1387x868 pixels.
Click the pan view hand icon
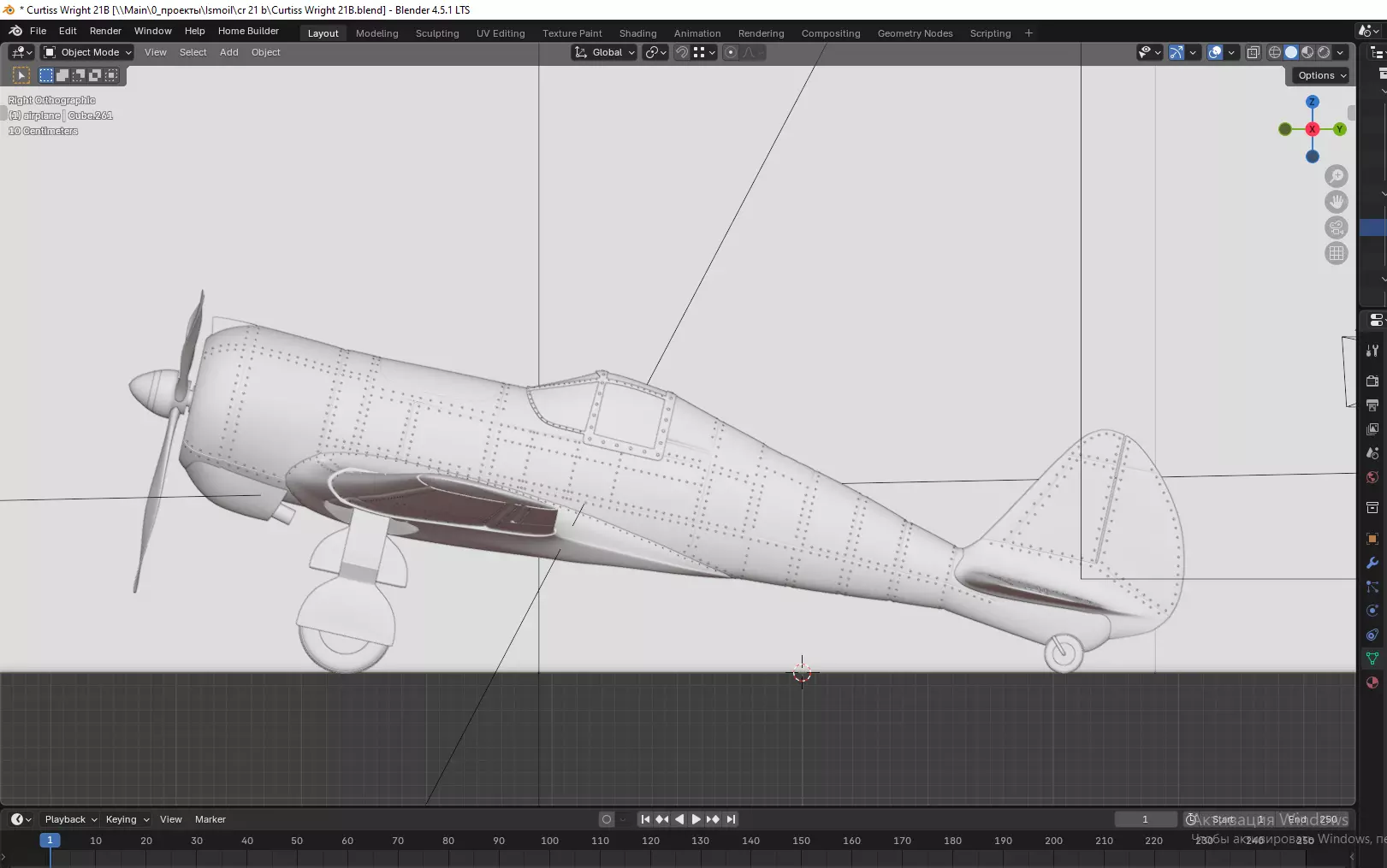tap(1337, 202)
